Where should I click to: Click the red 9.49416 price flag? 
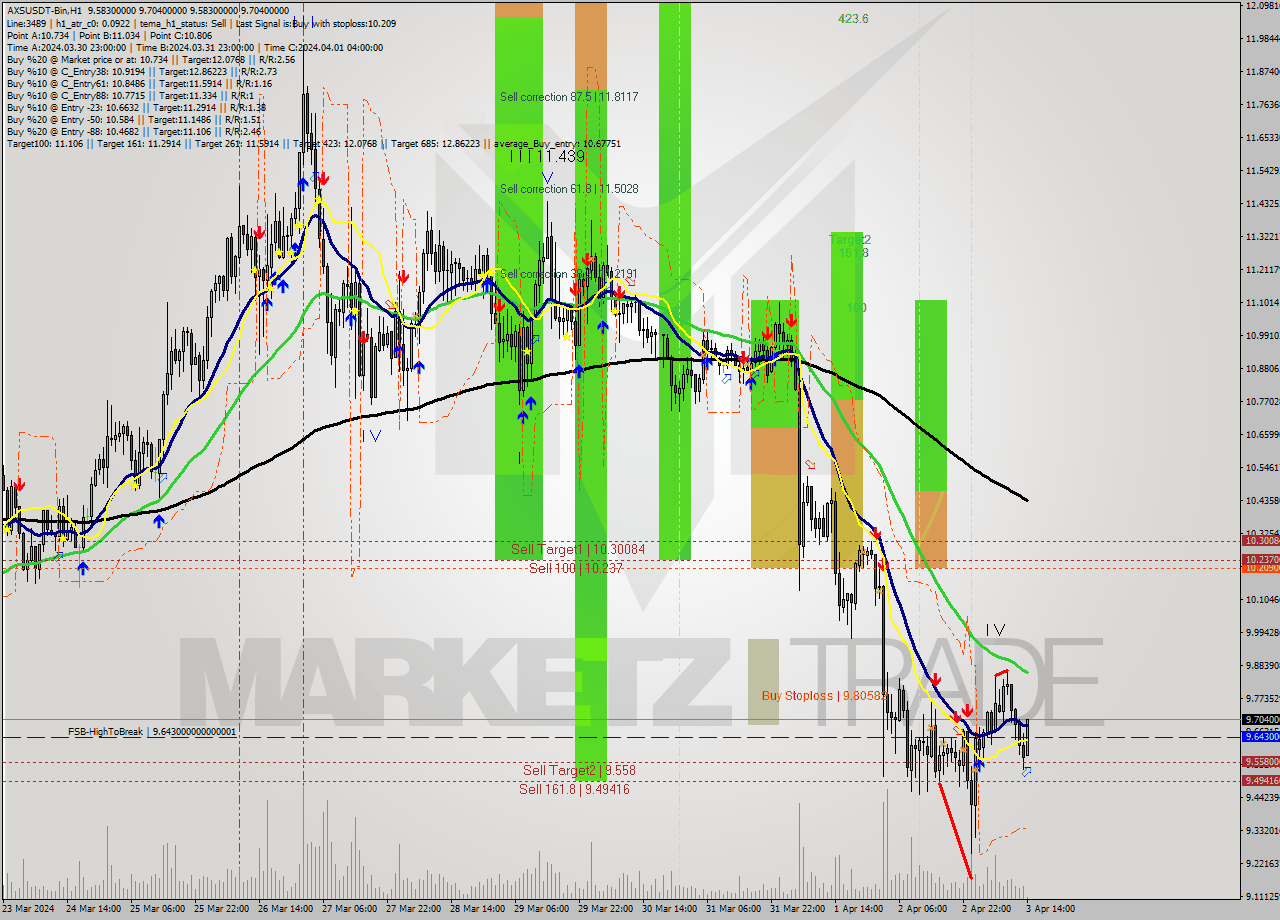1260,780
